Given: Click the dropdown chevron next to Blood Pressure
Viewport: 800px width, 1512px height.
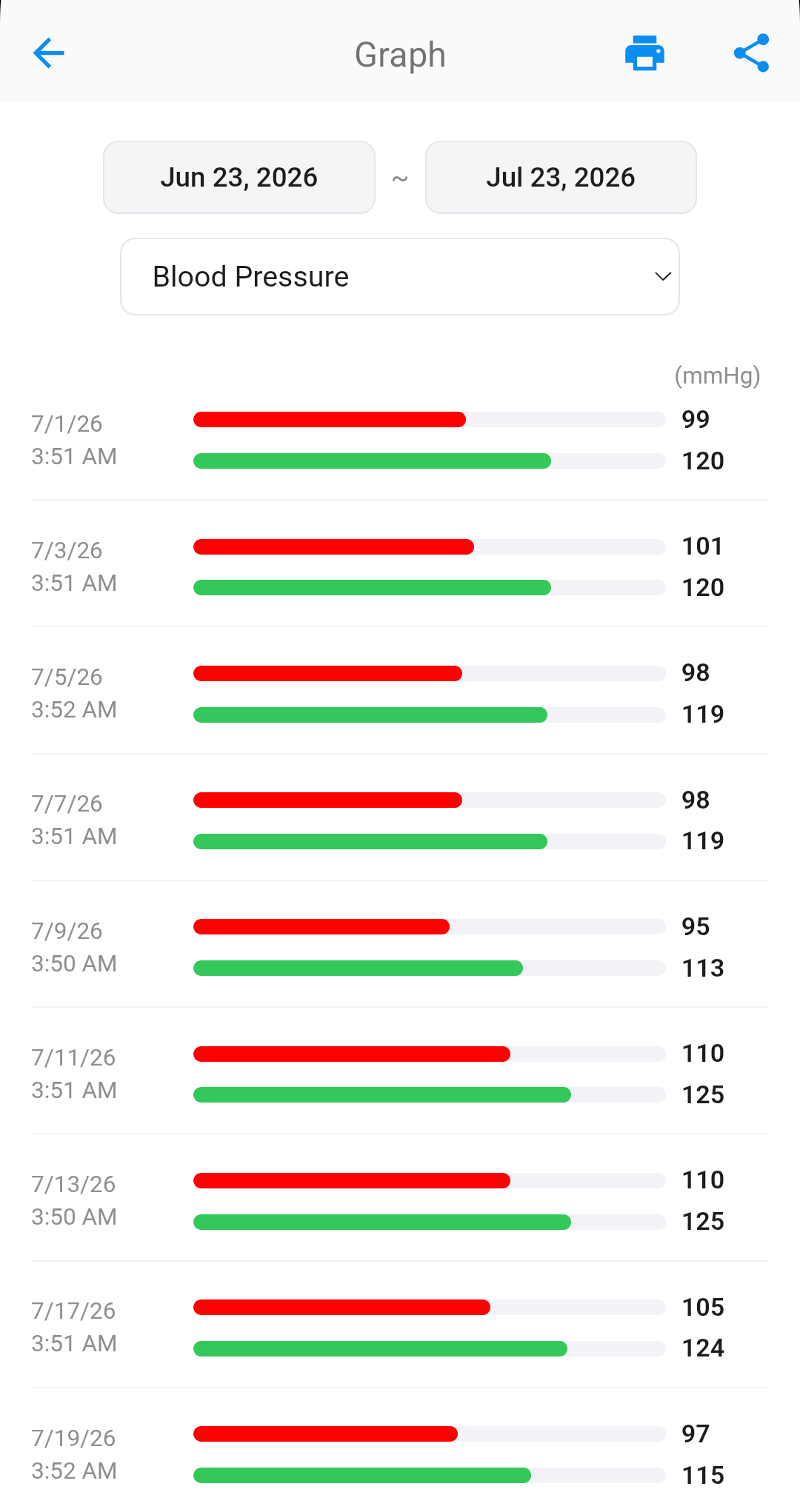Looking at the screenshot, I should pos(663,277).
